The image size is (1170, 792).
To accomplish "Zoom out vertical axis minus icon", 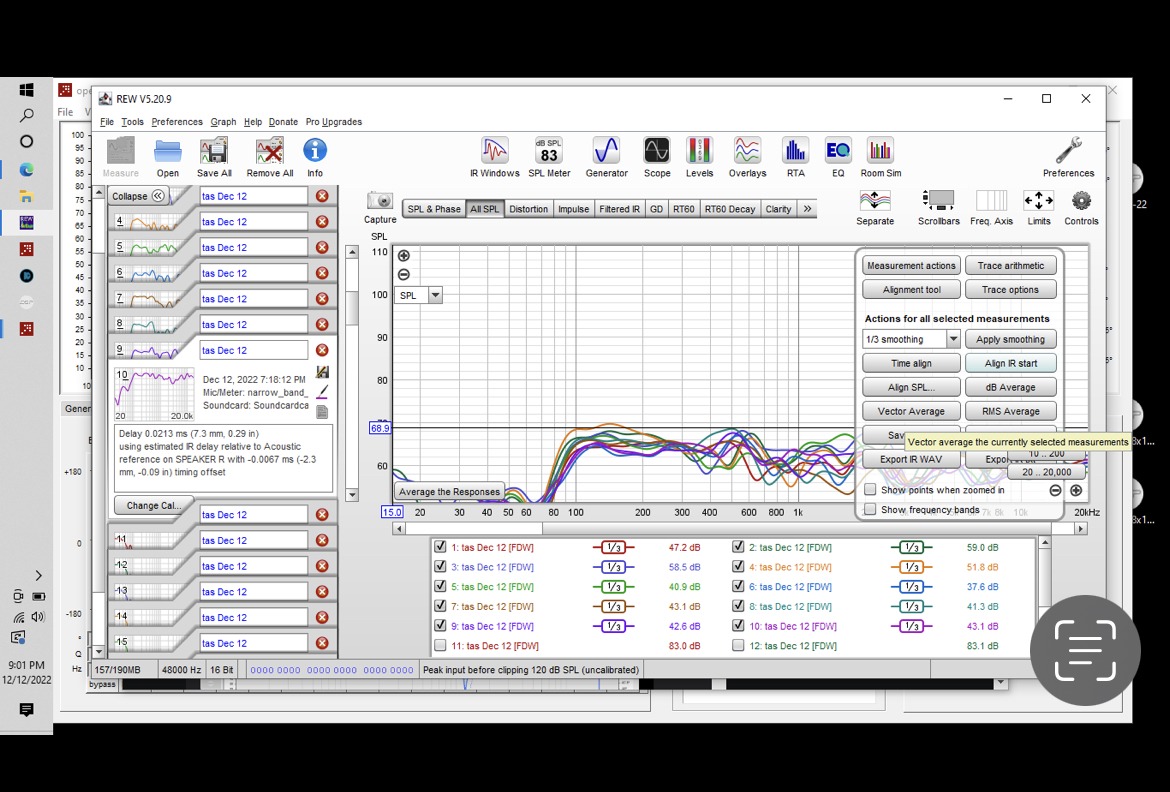I will point(404,275).
